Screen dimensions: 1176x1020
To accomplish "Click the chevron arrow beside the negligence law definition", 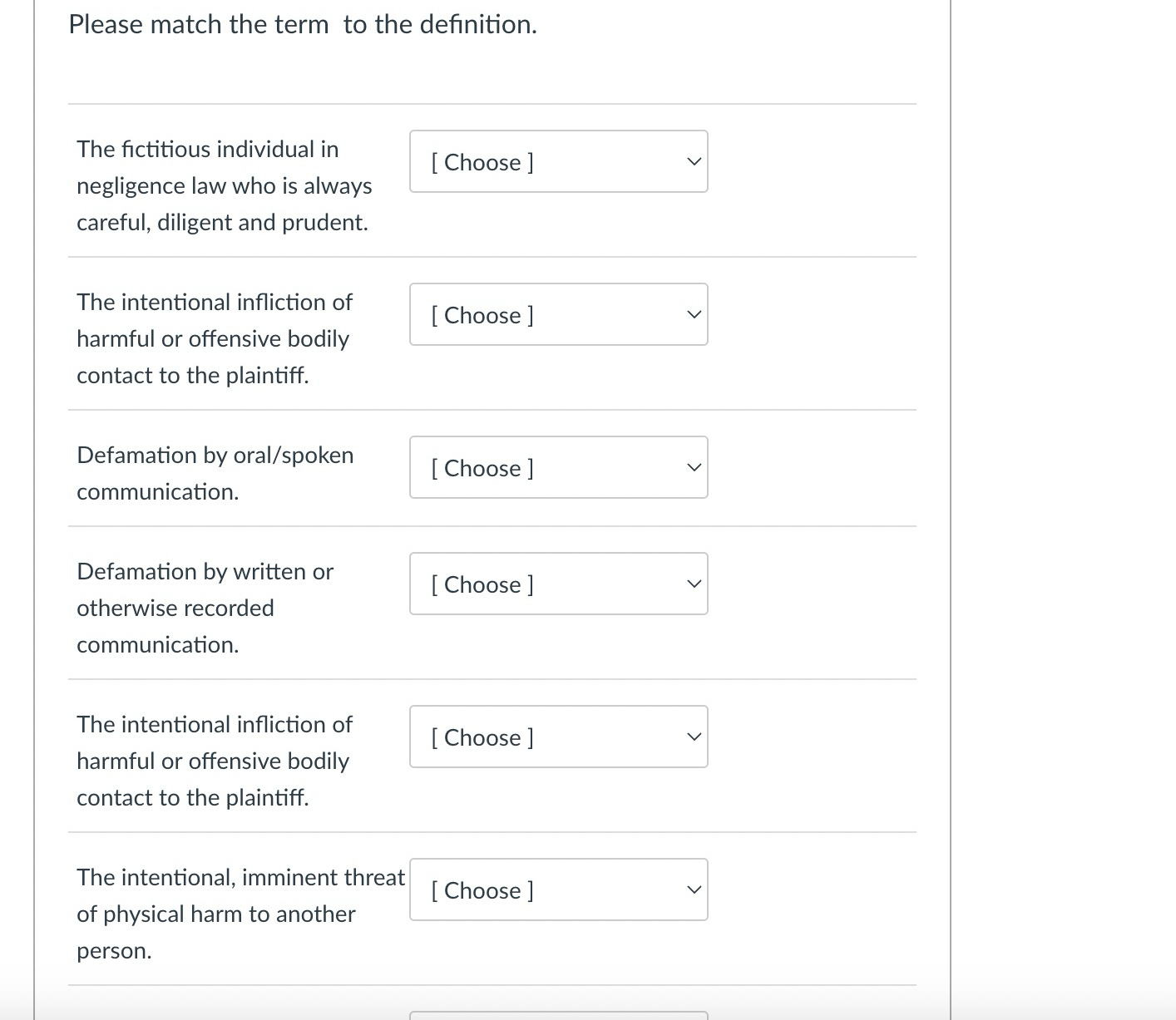I will click(694, 161).
